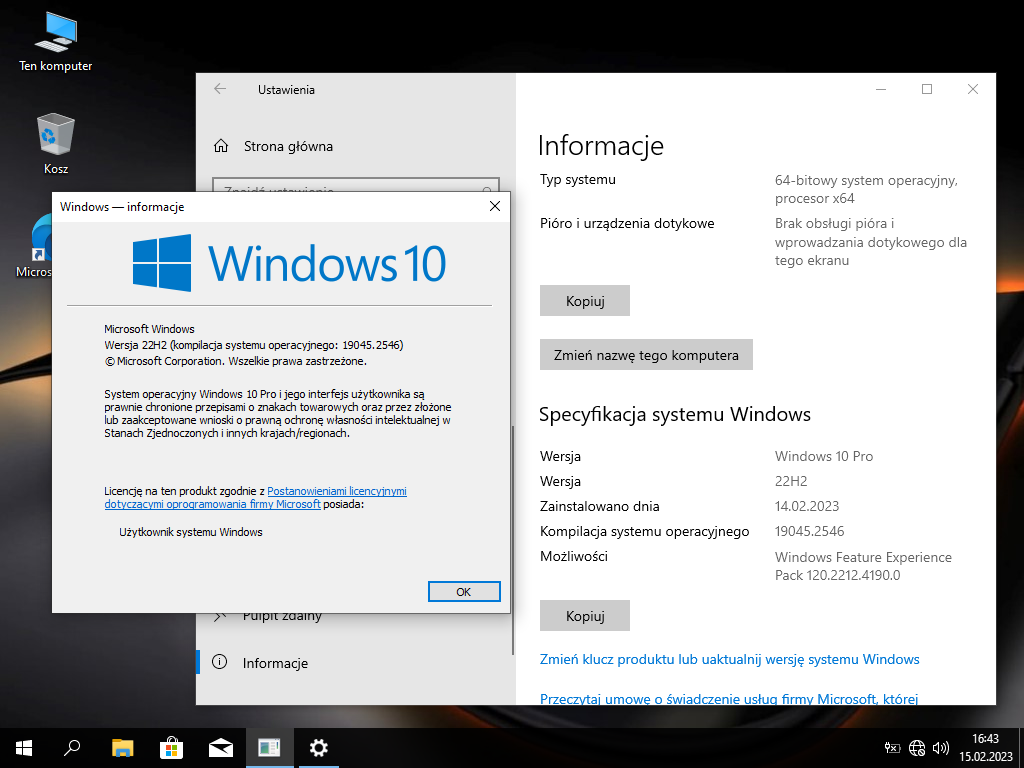Click Kopiuj button below device specifications
1024x768 pixels.
click(585, 301)
